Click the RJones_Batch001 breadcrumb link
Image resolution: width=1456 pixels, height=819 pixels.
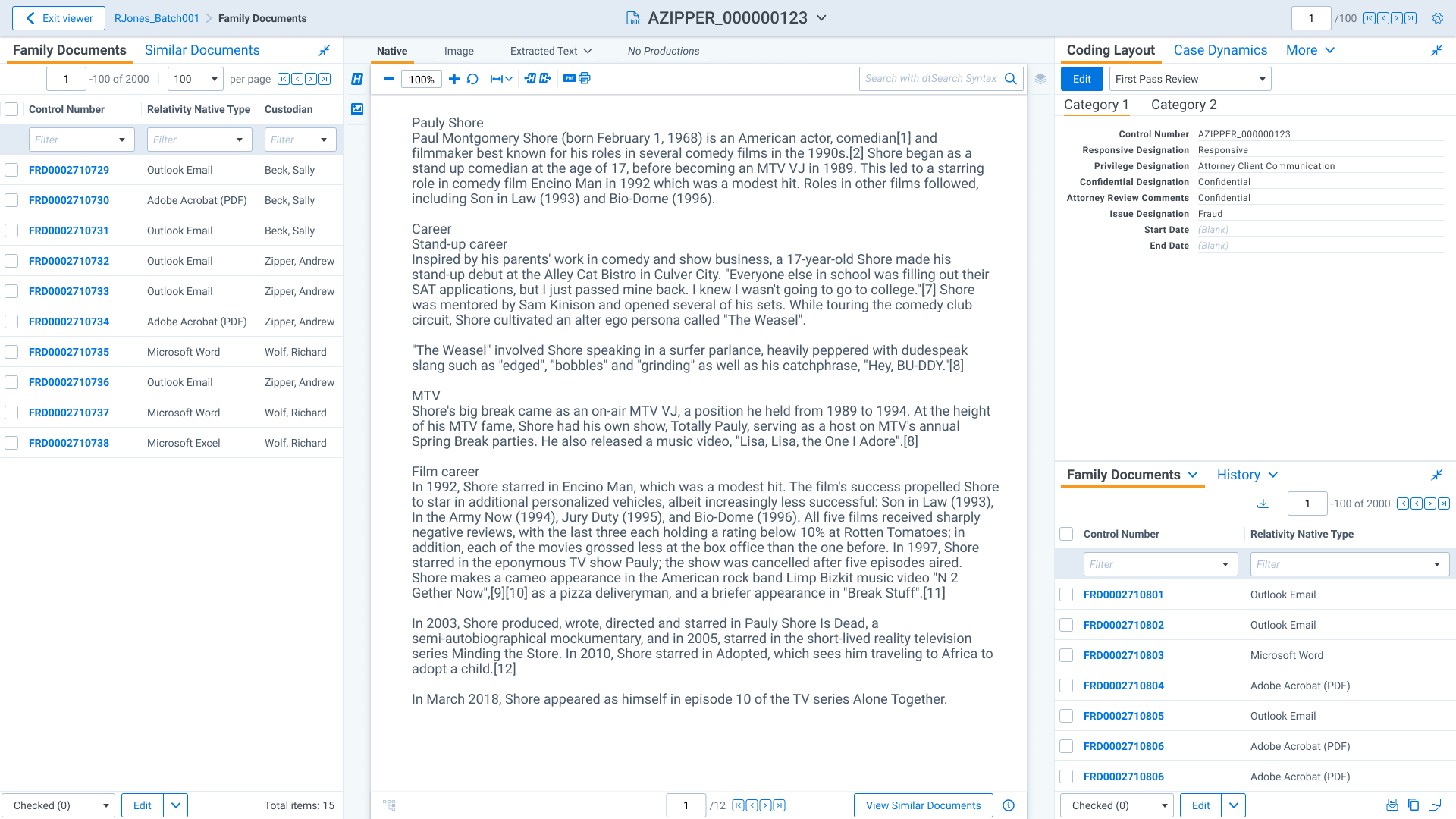tap(157, 18)
